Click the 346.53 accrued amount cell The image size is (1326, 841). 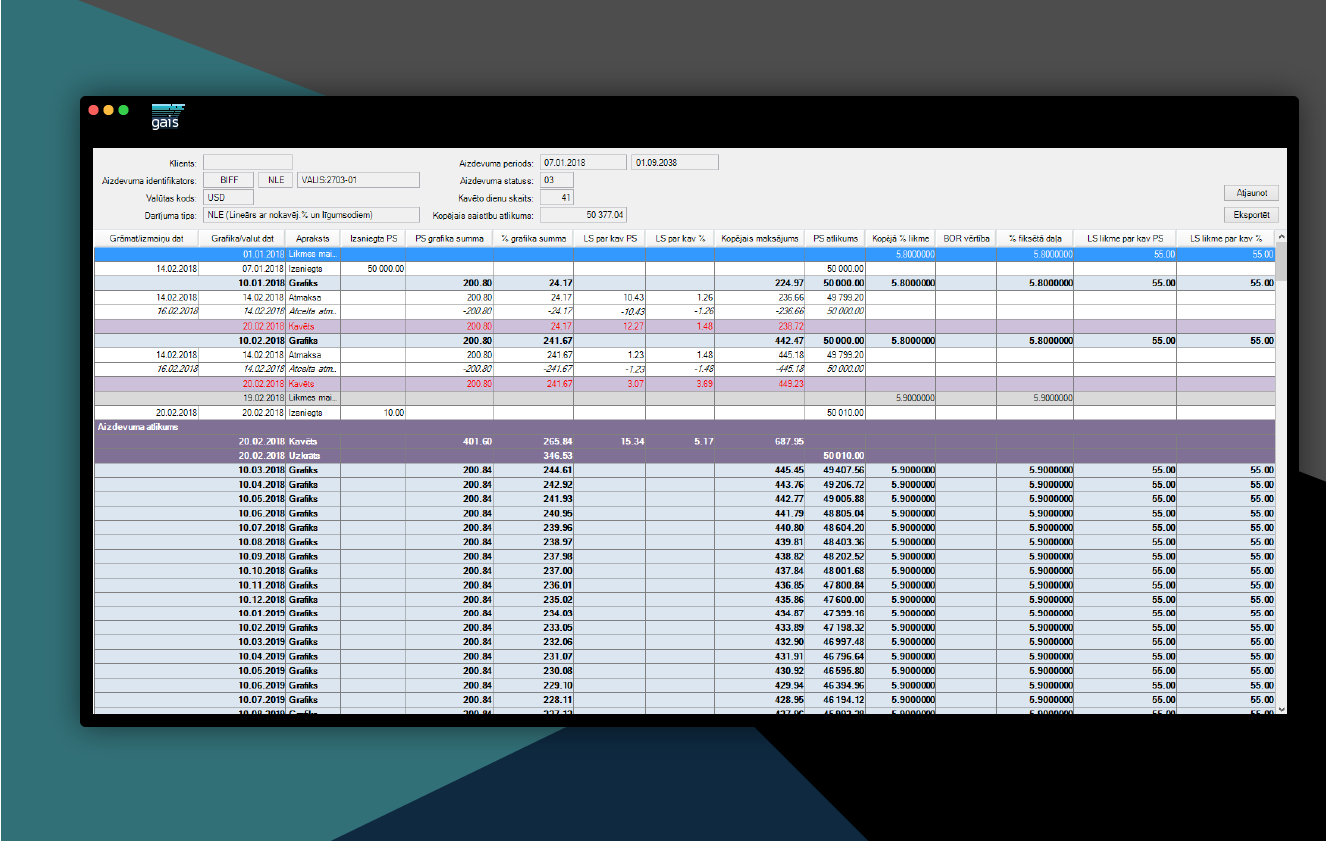pyautogui.click(x=533, y=456)
